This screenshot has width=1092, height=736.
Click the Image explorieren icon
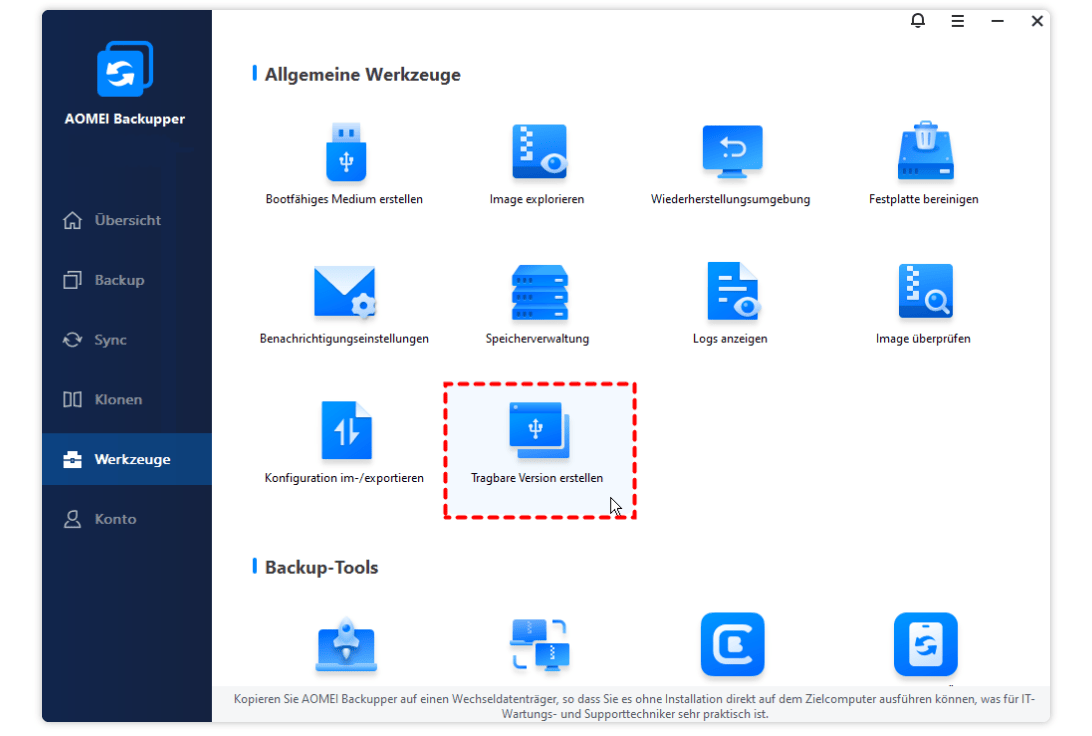(x=538, y=153)
